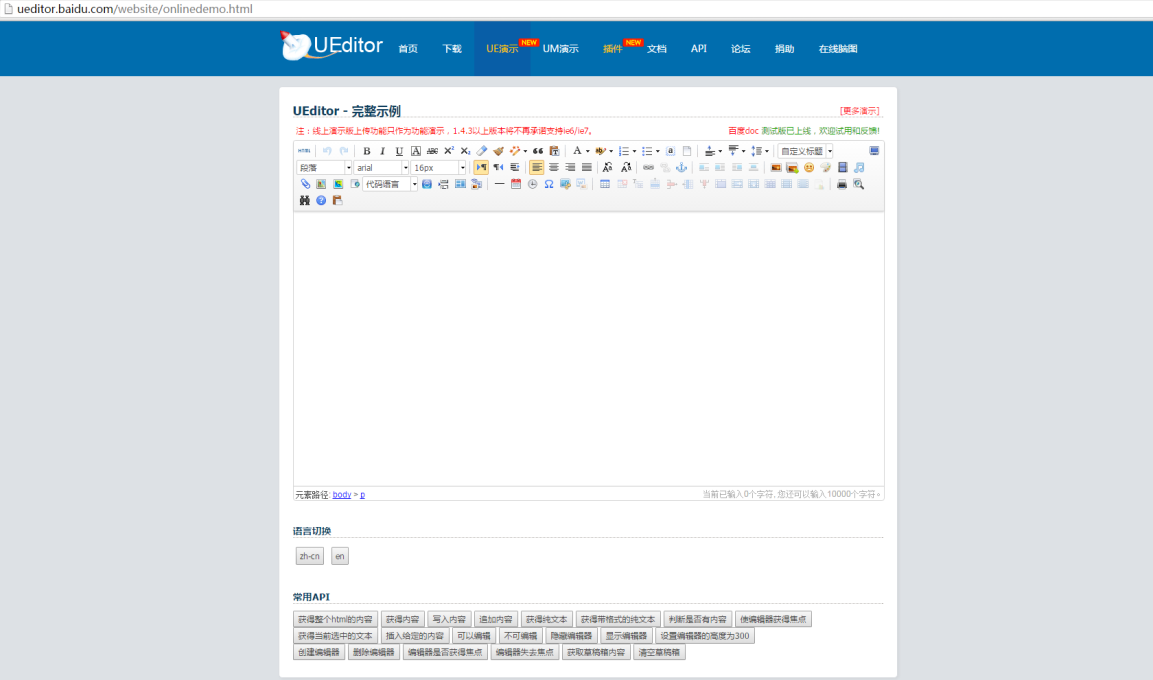Go to the UM演示 navigation tab
1153x680 pixels.
click(x=560, y=49)
